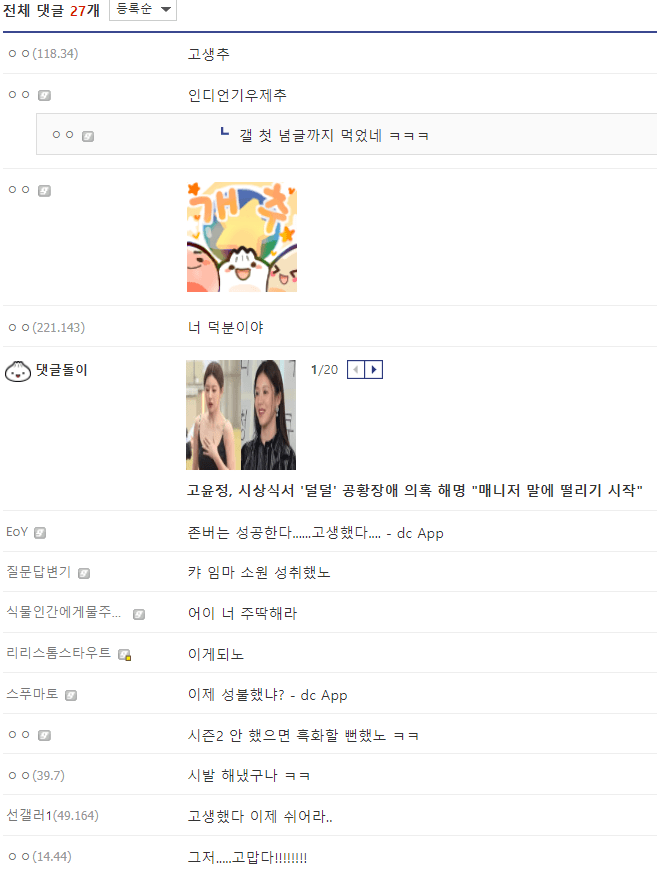Open the 고윤정 article thumbnail image
Screen dimensions: 657x873
[241, 415]
